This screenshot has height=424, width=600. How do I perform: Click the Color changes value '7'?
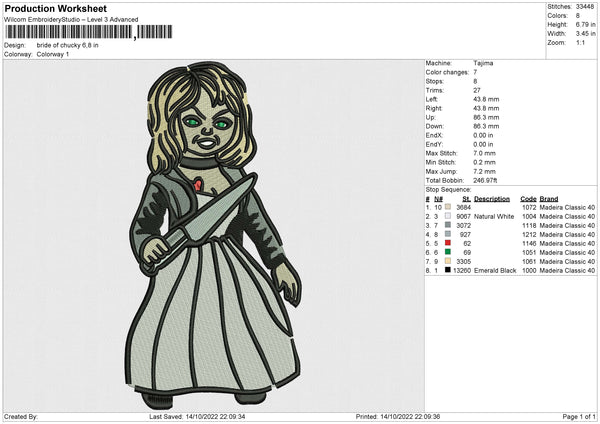[x=475, y=72]
